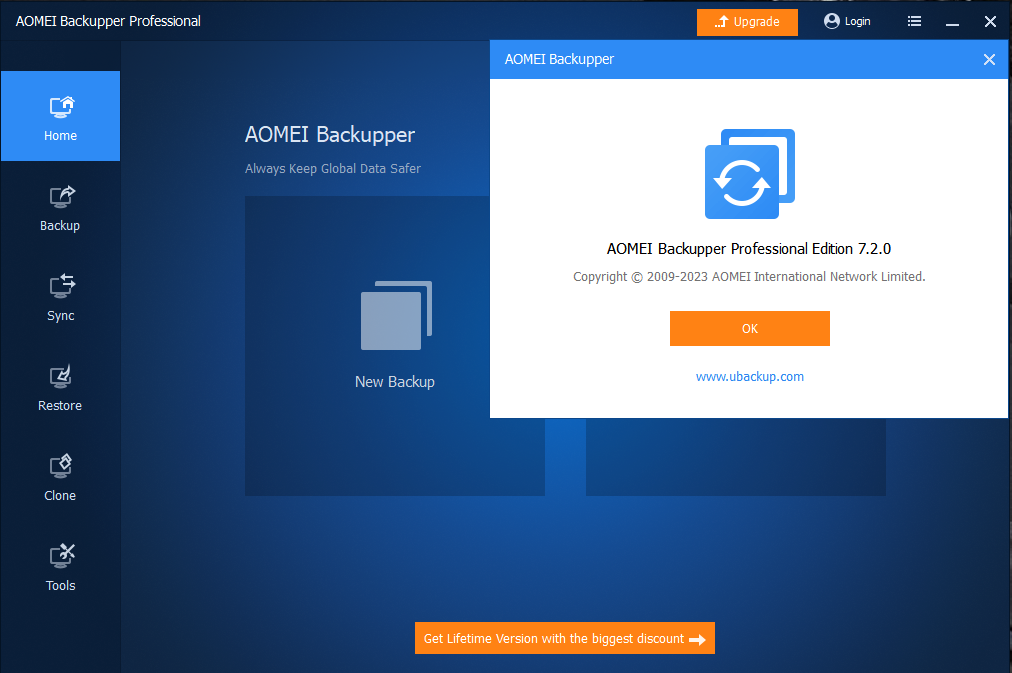The image size is (1012, 673).
Task: Click the 'AOMEI Backupper' heading on home page
Action: pos(330,135)
